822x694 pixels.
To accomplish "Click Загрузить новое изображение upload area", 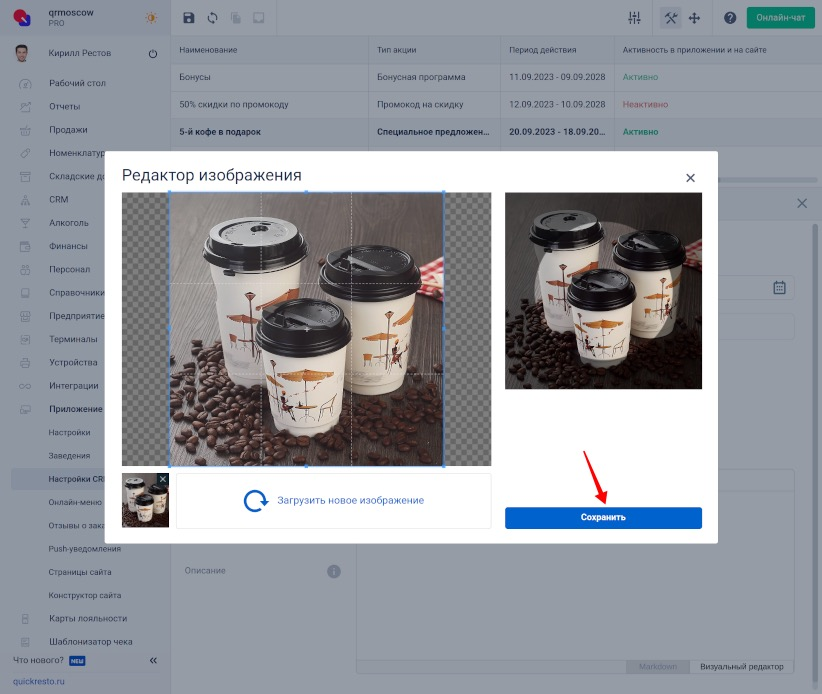I will click(333, 501).
